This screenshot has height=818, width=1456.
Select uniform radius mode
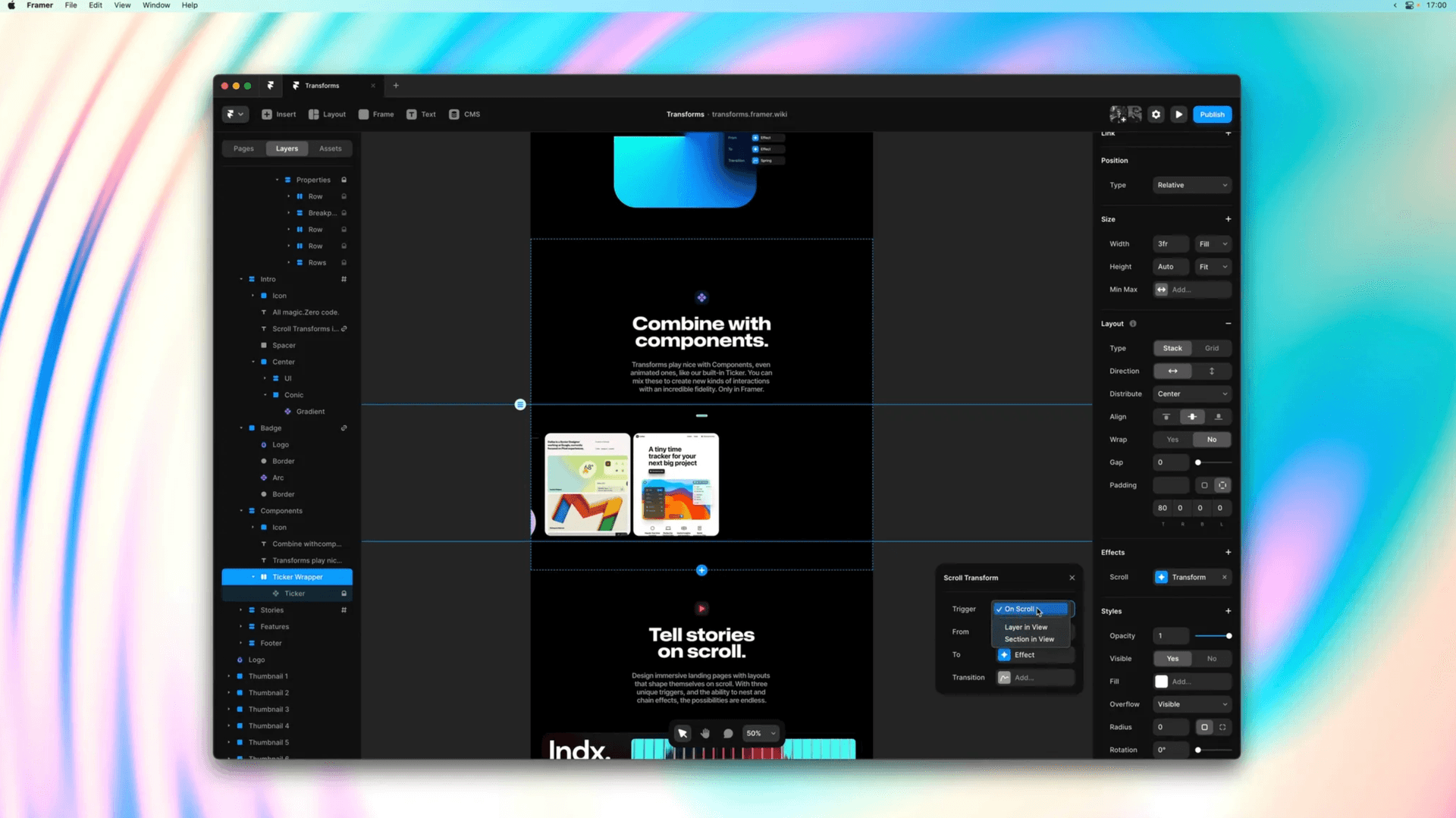[x=1204, y=727]
